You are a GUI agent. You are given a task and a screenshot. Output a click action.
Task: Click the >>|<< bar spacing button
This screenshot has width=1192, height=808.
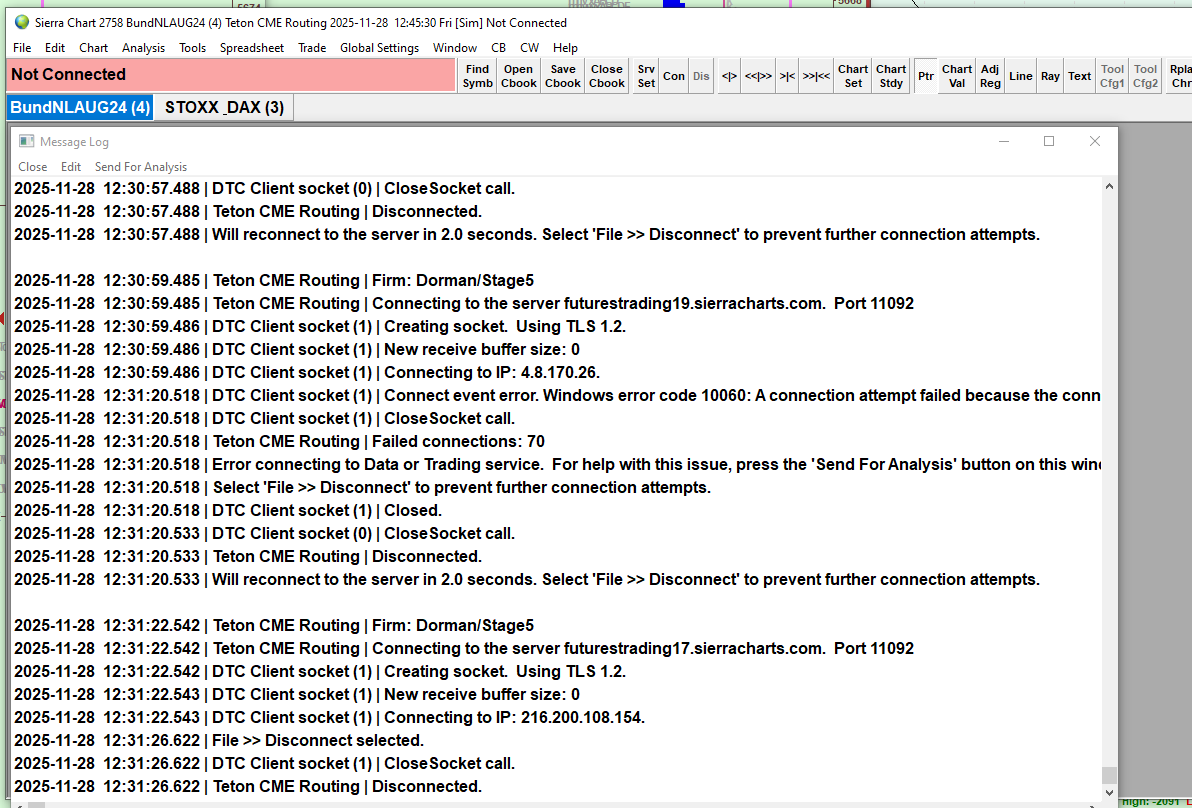point(816,76)
